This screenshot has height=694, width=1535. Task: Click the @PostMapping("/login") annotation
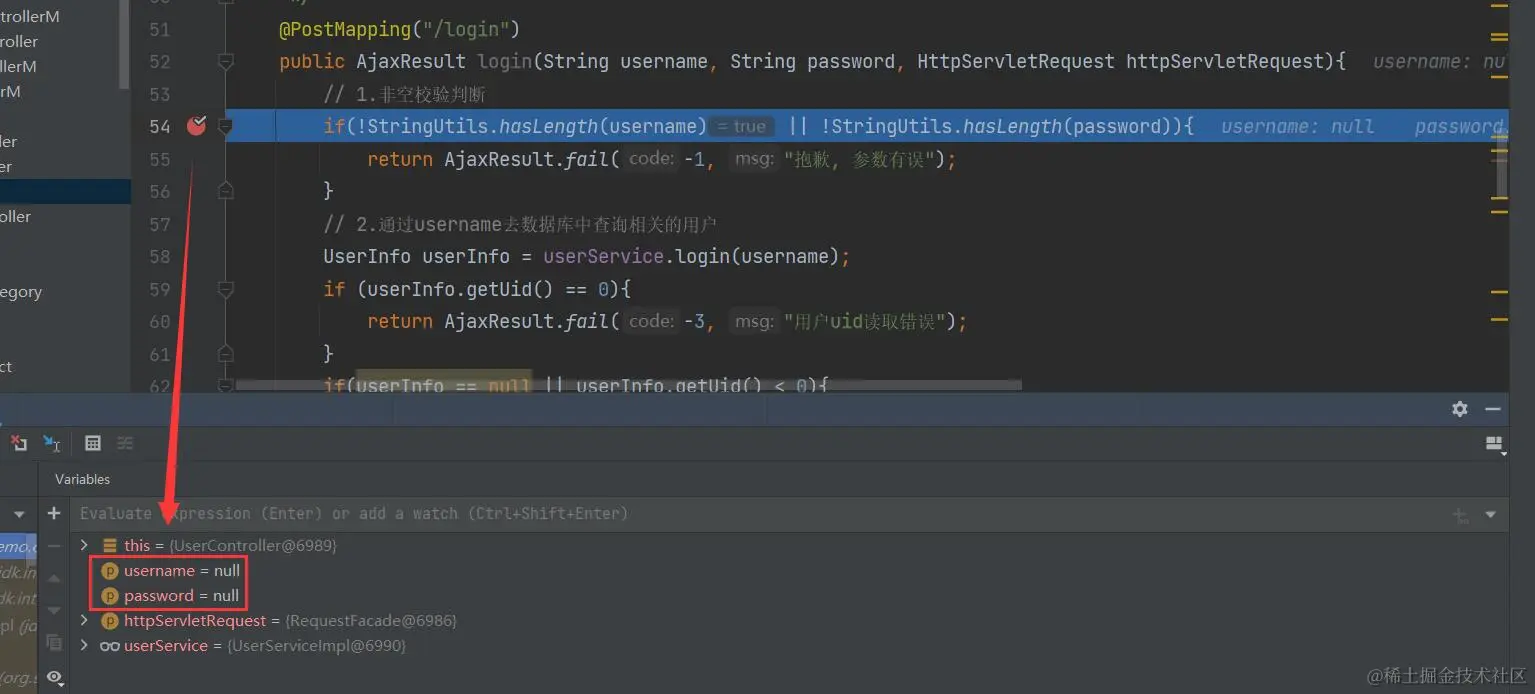pos(400,29)
